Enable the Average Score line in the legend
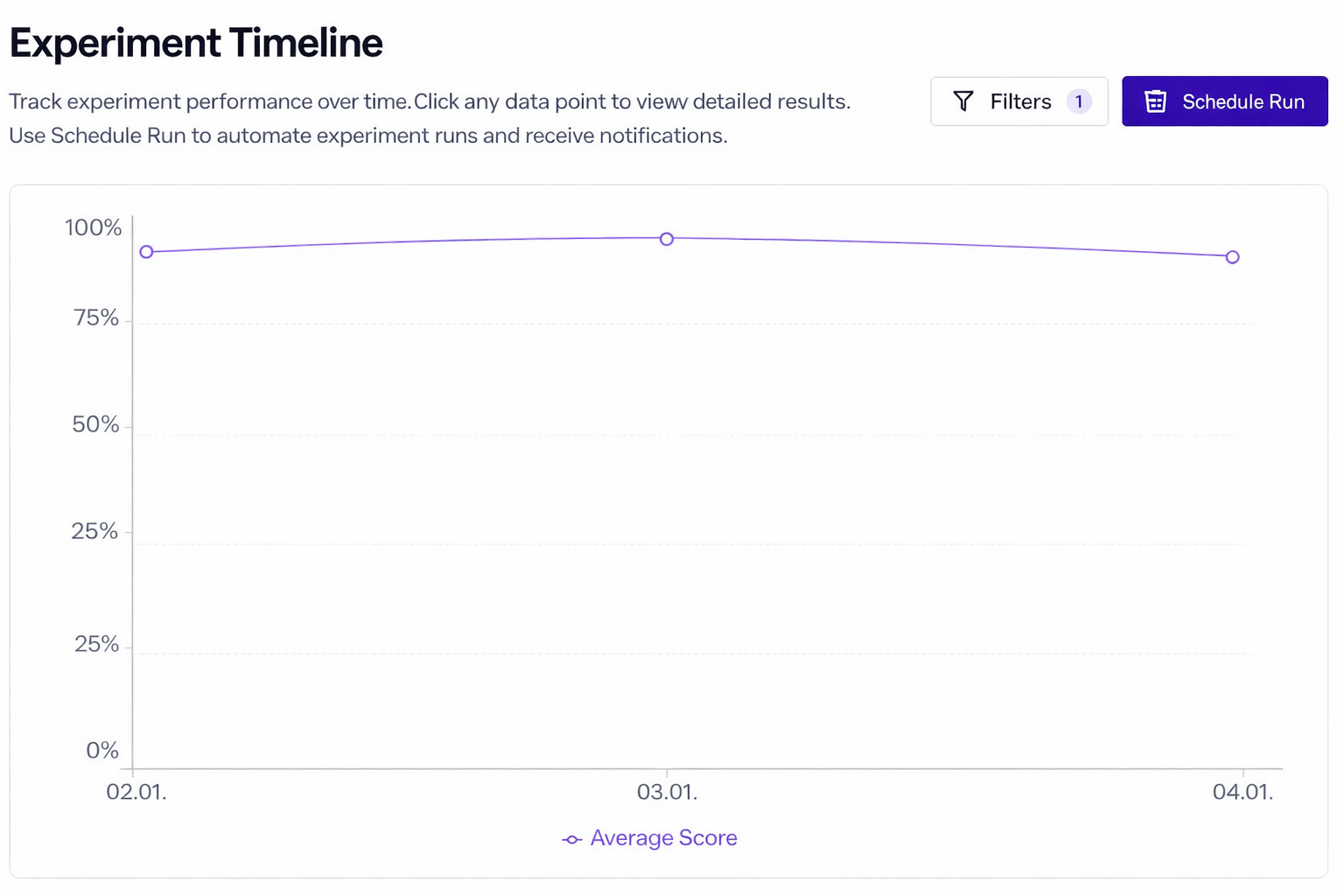 (x=649, y=838)
